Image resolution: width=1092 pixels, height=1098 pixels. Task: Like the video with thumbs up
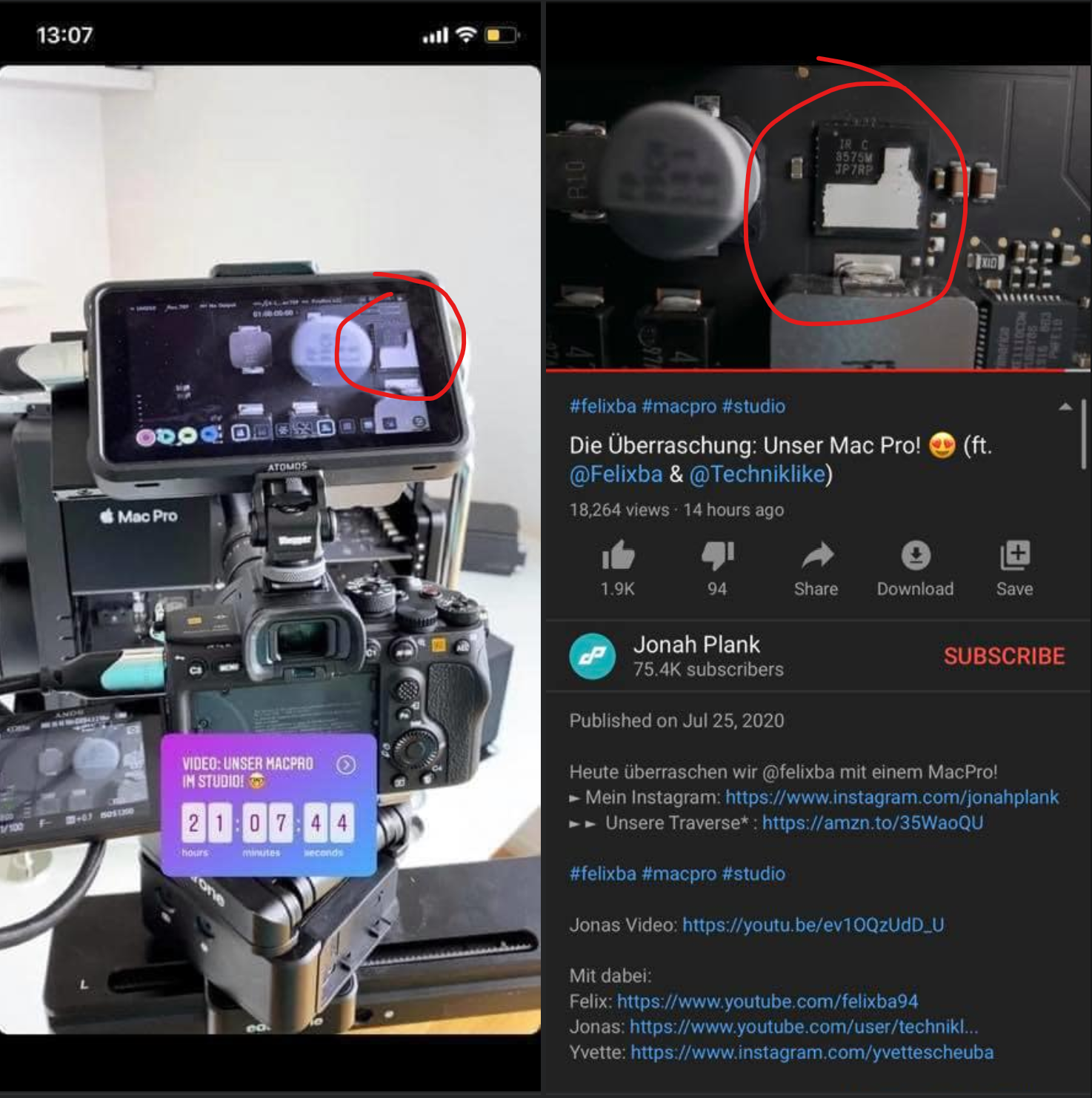coord(618,556)
